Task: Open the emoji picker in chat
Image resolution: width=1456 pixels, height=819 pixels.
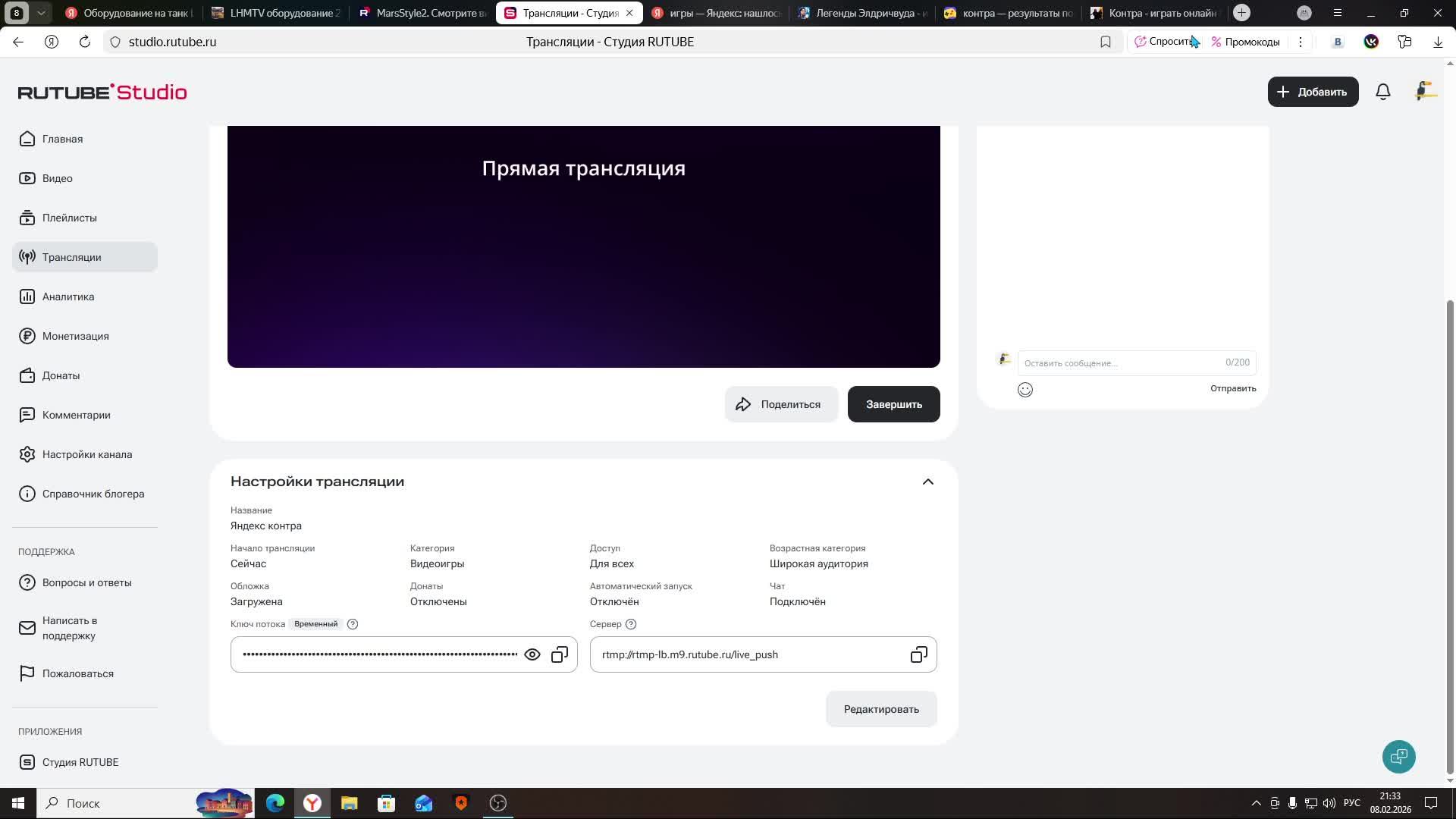Action: (x=1025, y=390)
